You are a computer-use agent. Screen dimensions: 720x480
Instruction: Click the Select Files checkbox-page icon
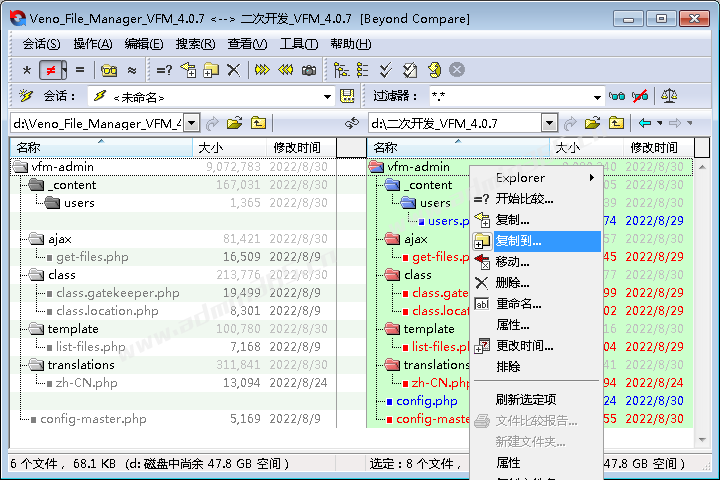tap(410, 70)
